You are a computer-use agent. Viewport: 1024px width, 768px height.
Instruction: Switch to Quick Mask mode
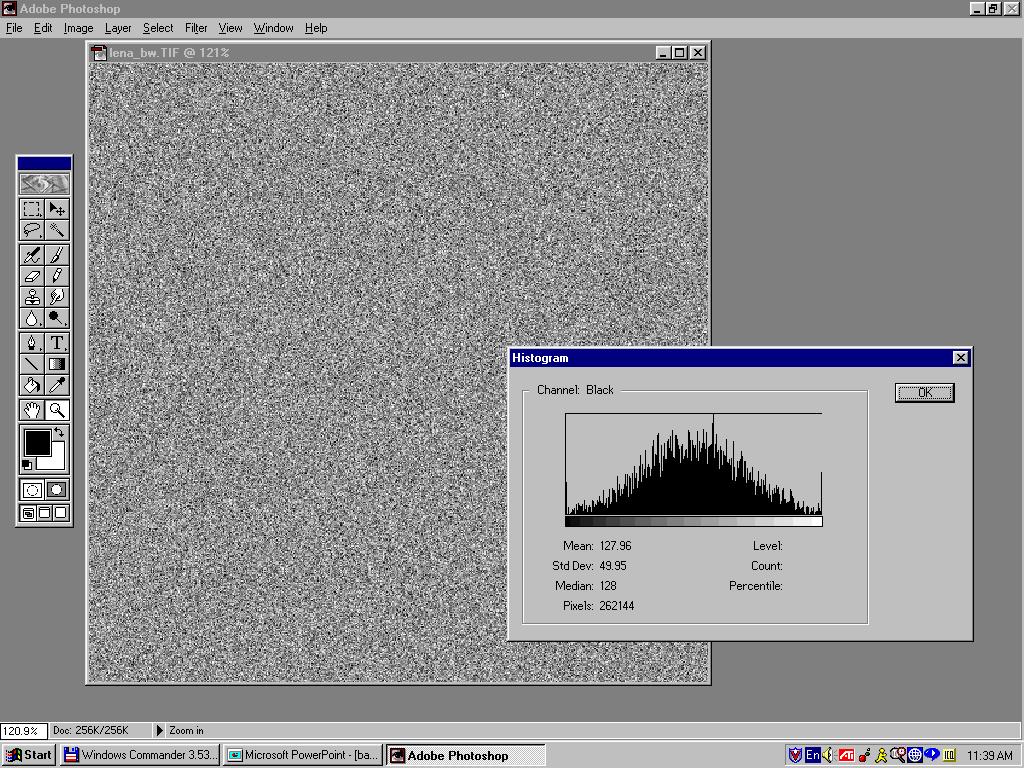pyautogui.click(x=57, y=490)
